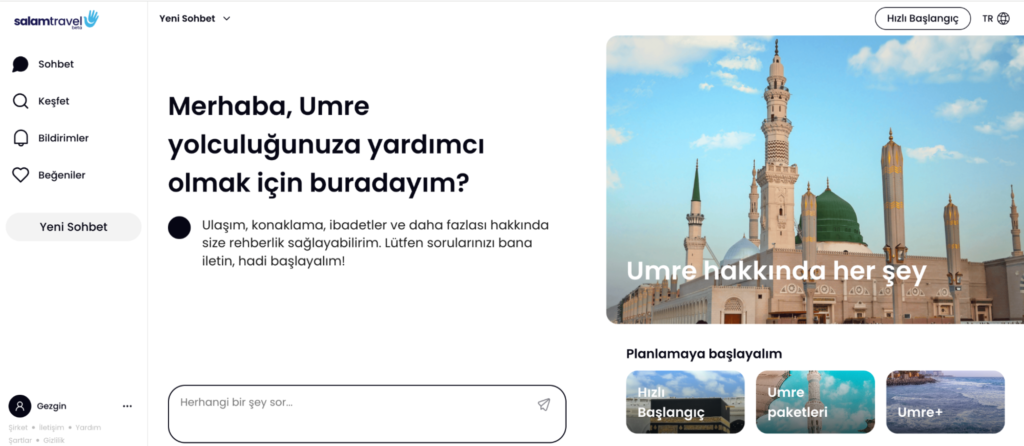This screenshot has width=1024, height=446.
Task: Click the Gezgin username label
Action: pos(52,406)
